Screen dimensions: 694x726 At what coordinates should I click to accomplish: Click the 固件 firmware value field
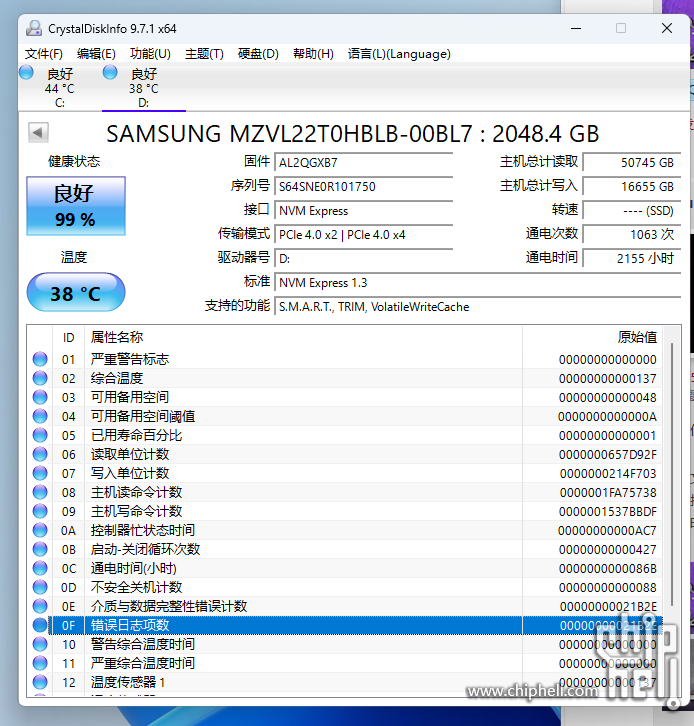[363, 162]
